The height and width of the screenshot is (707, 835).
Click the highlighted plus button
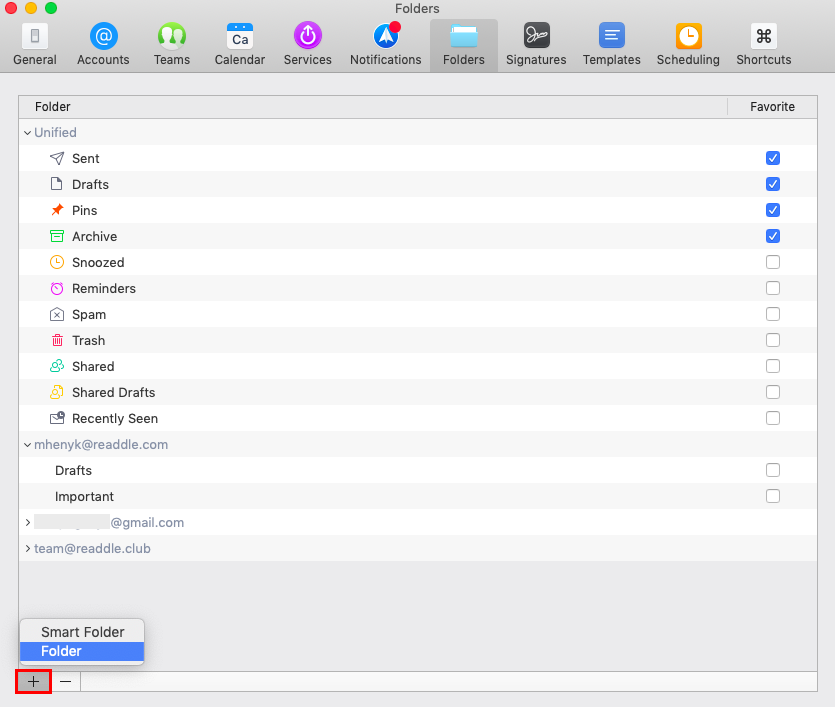33,681
